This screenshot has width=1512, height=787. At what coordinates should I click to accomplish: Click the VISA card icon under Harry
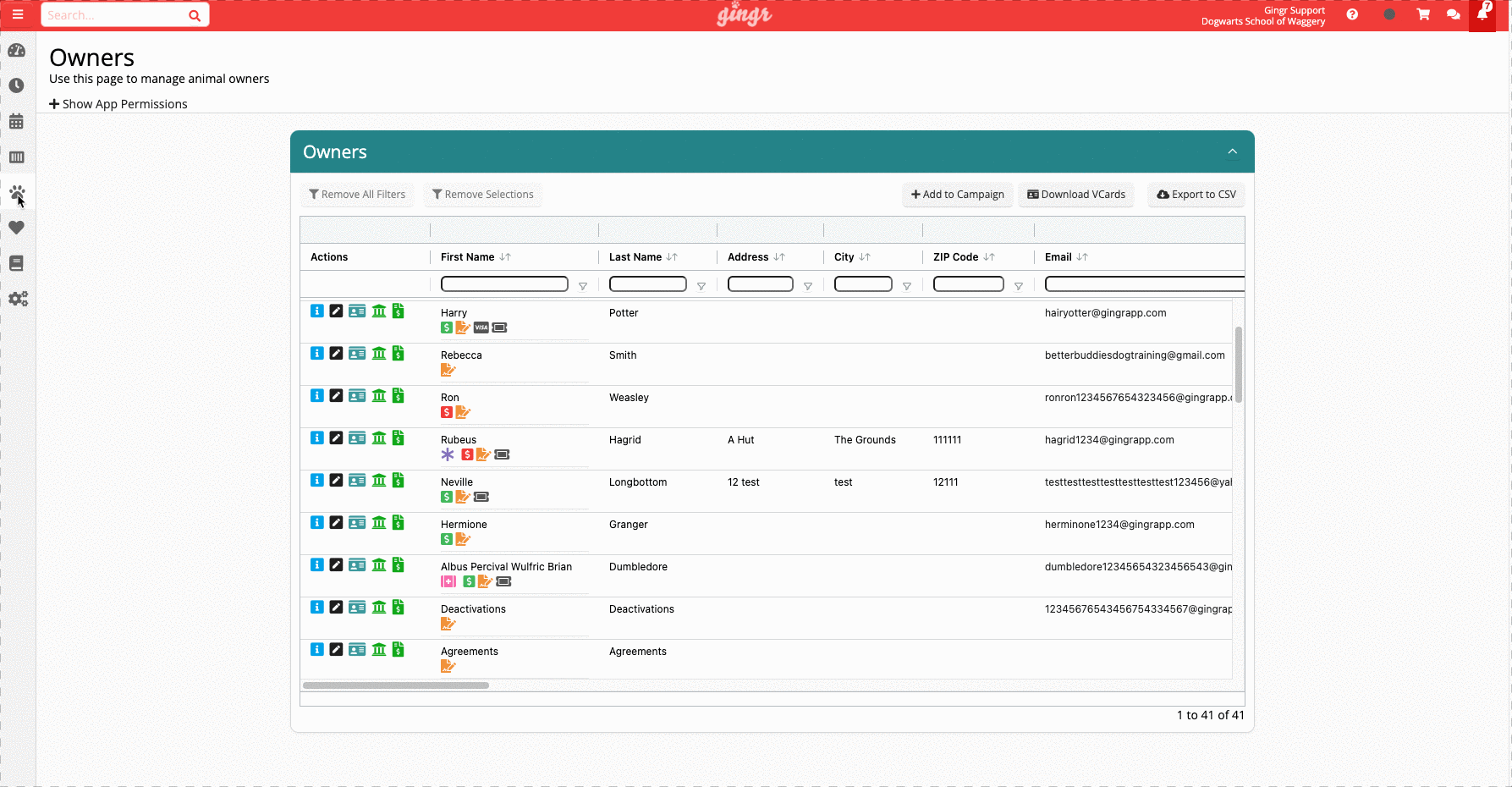pyautogui.click(x=481, y=327)
